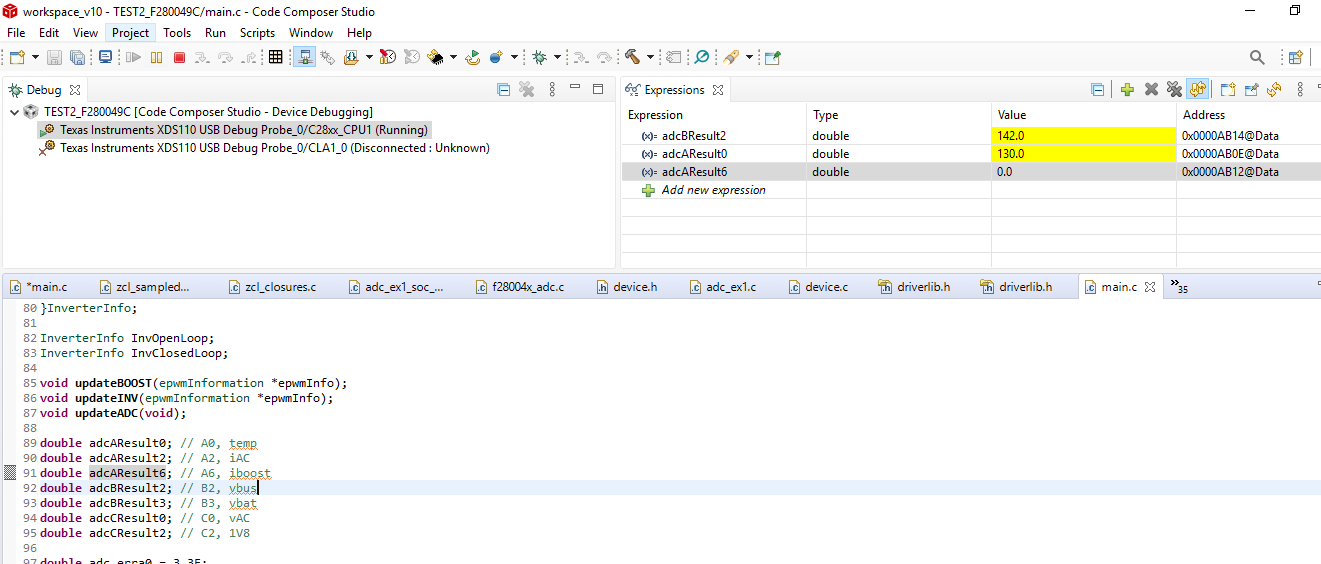Open the File menu

[x=16, y=32]
